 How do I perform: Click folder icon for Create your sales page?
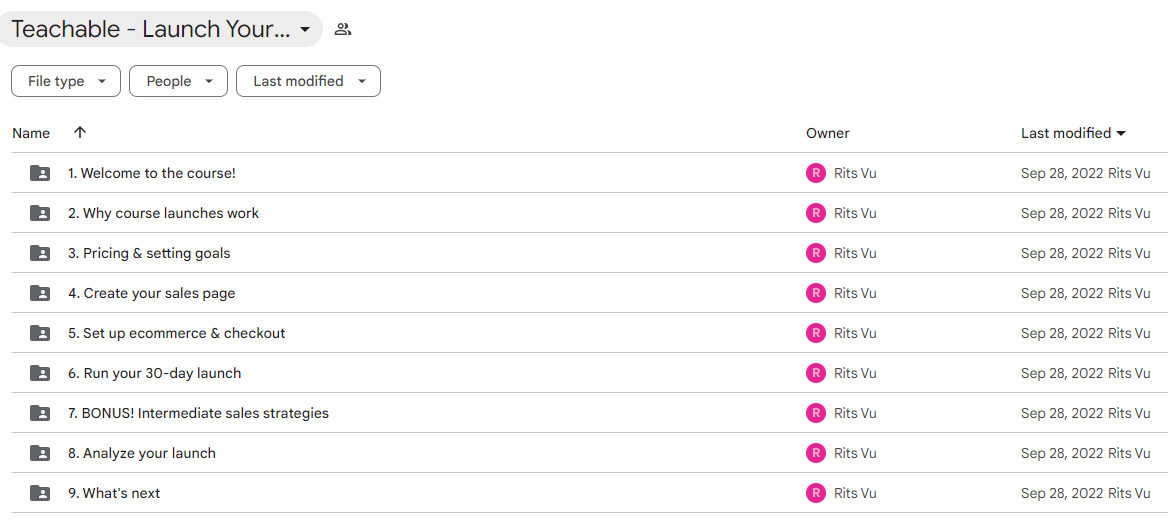39,294
